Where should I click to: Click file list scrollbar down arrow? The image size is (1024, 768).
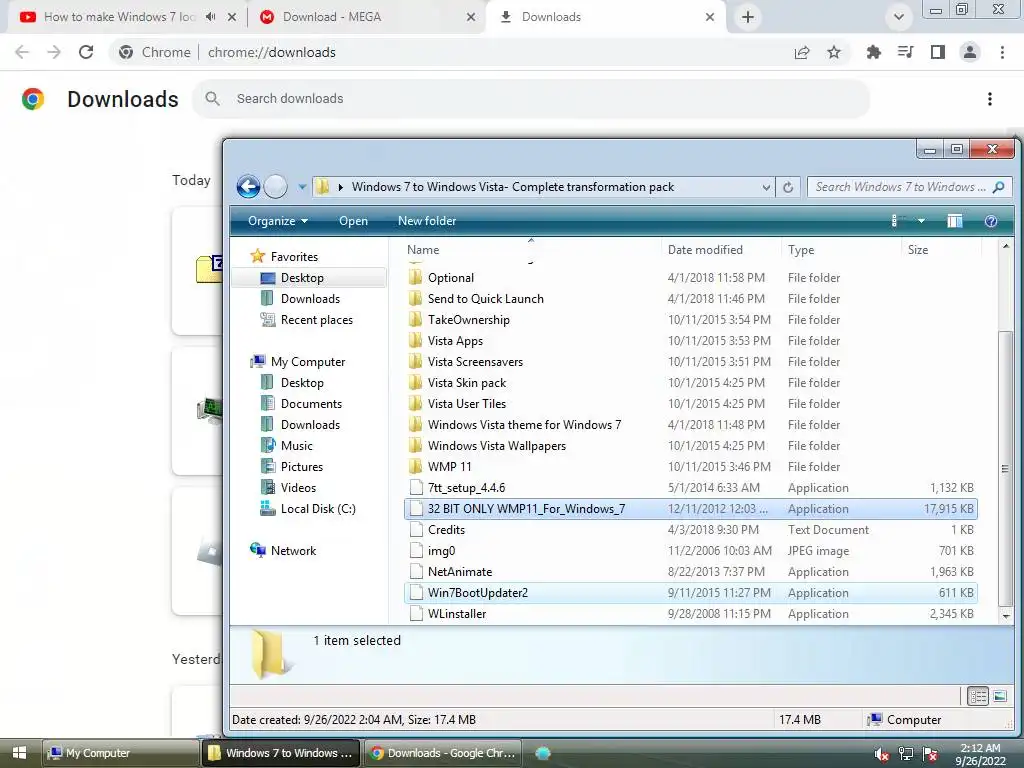coord(1006,616)
